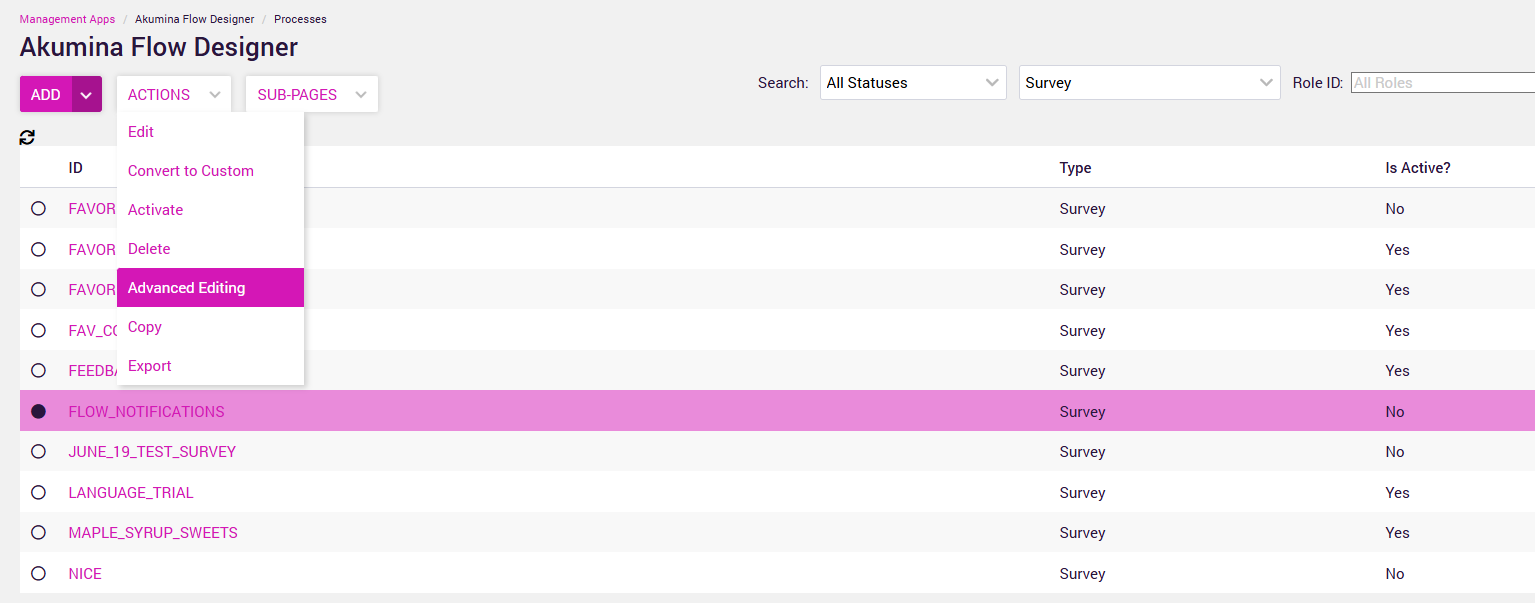Image resolution: width=1535 pixels, height=603 pixels.
Task: Choose Edit from the Actions menu
Action: 141,132
